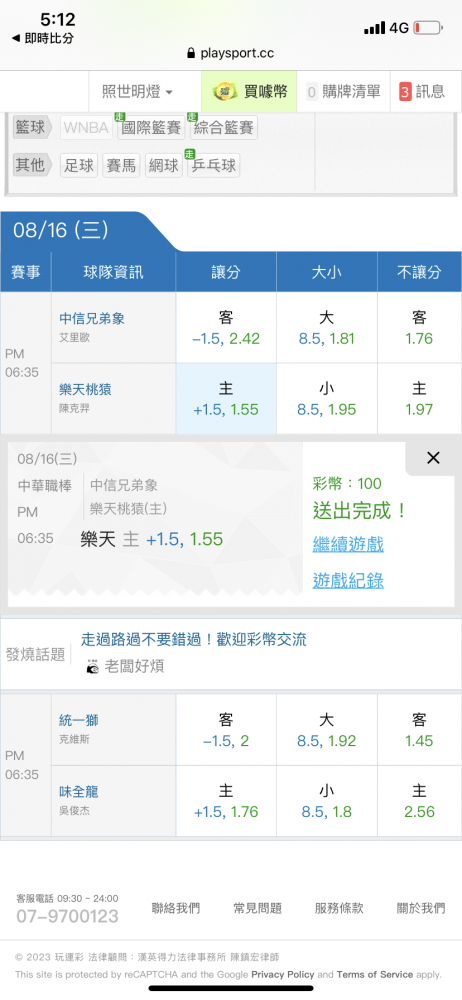Screen dimensions: 462x1000
Task: Pick 中信兄弟象 客 -1.5, 2.42 spread
Action: 226,328
